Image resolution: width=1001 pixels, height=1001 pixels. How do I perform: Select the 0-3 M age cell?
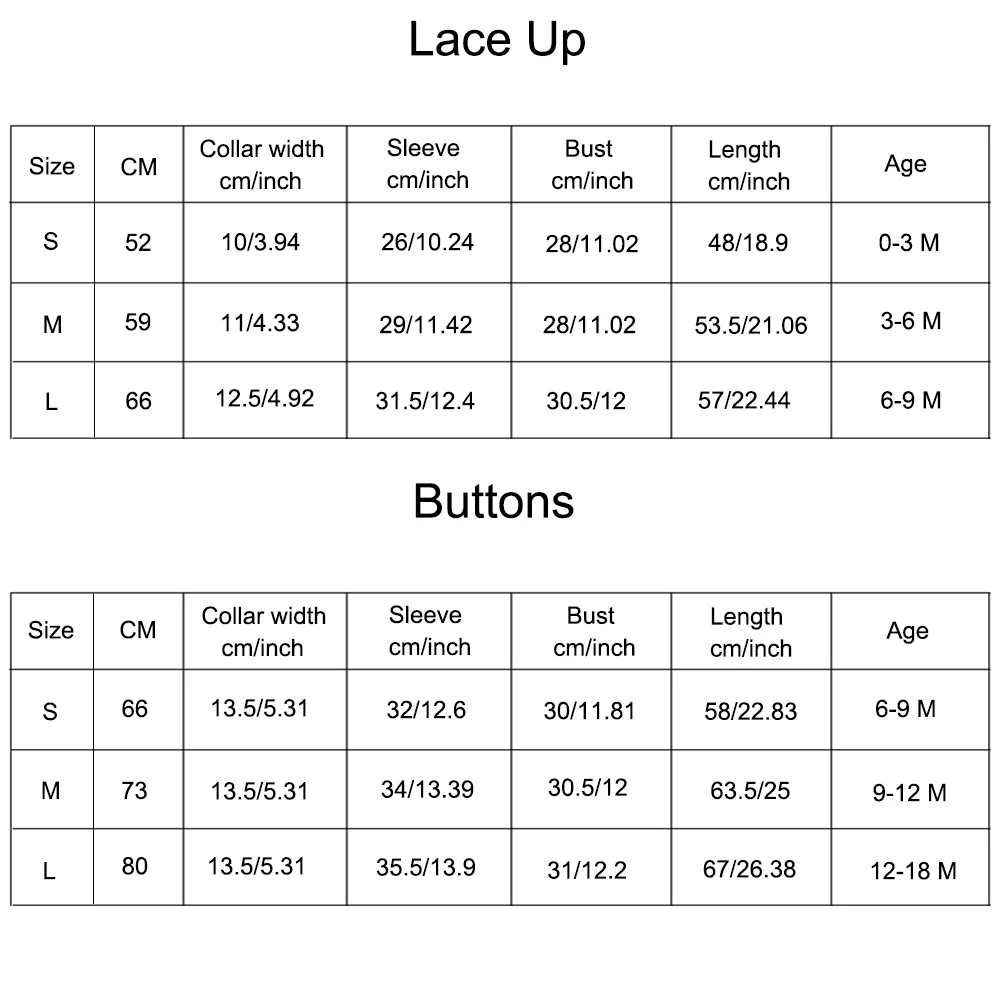coord(909,243)
